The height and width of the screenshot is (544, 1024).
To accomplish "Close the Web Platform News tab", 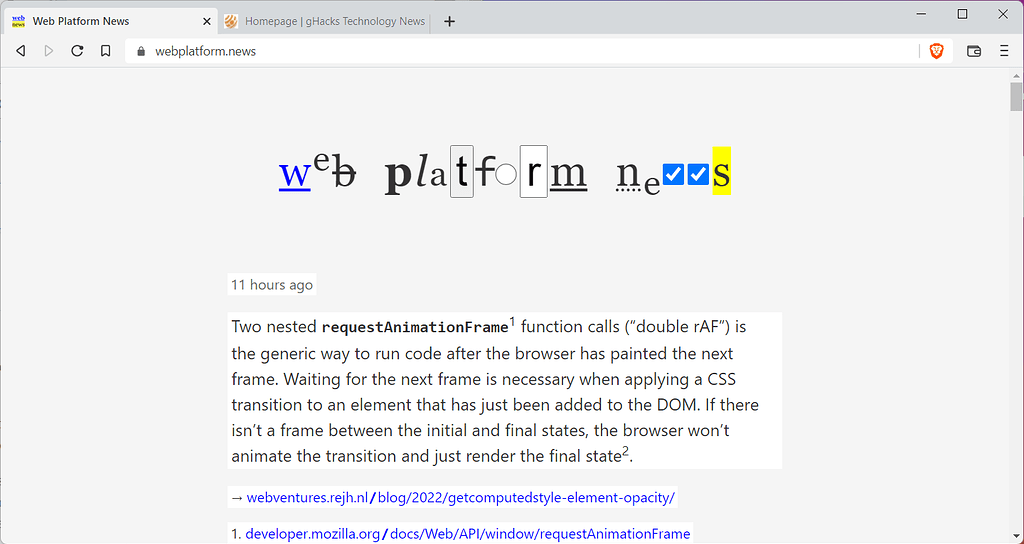I will pyautogui.click(x=207, y=22).
